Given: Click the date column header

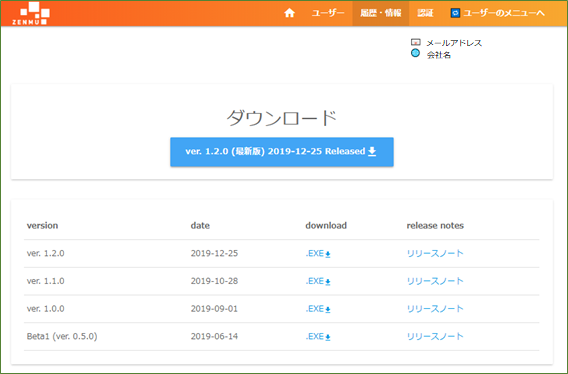Looking at the screenshot, I should pyautogui.click(x=200, y=225).
